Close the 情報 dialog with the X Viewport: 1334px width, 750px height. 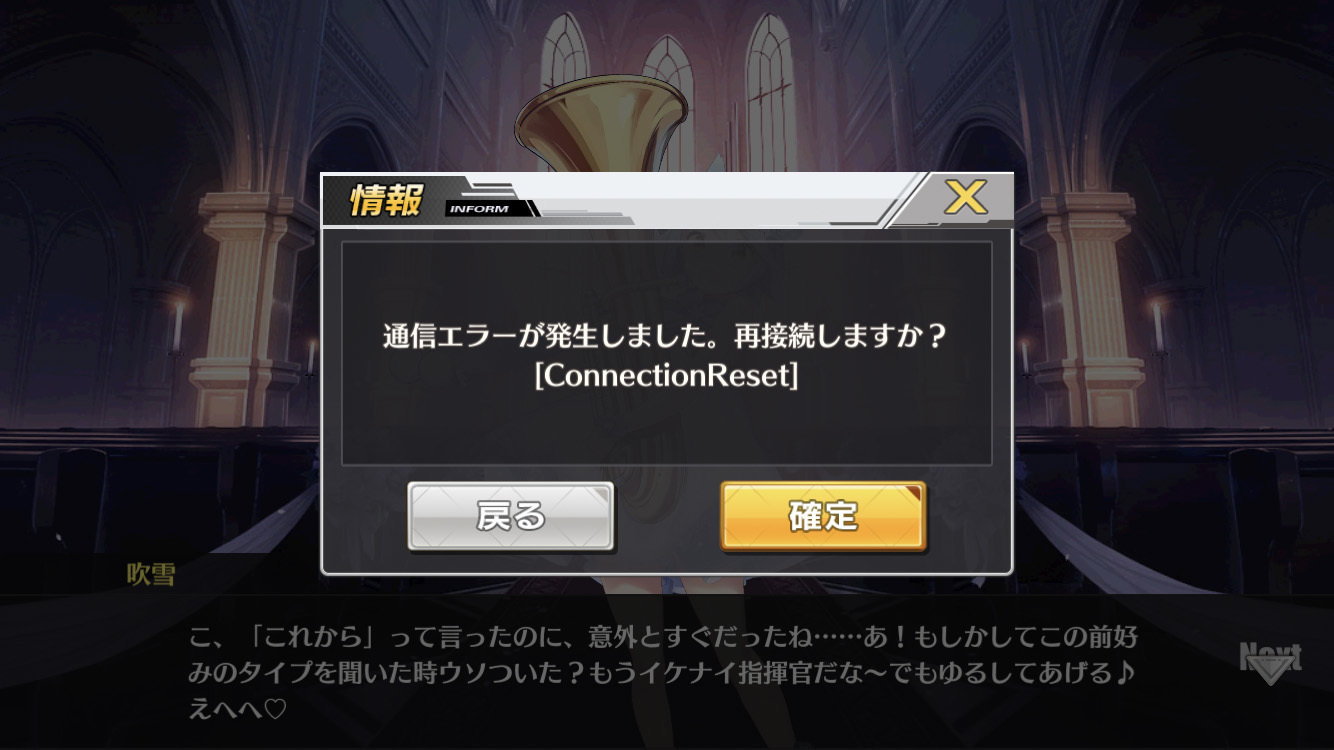point(965,198)
